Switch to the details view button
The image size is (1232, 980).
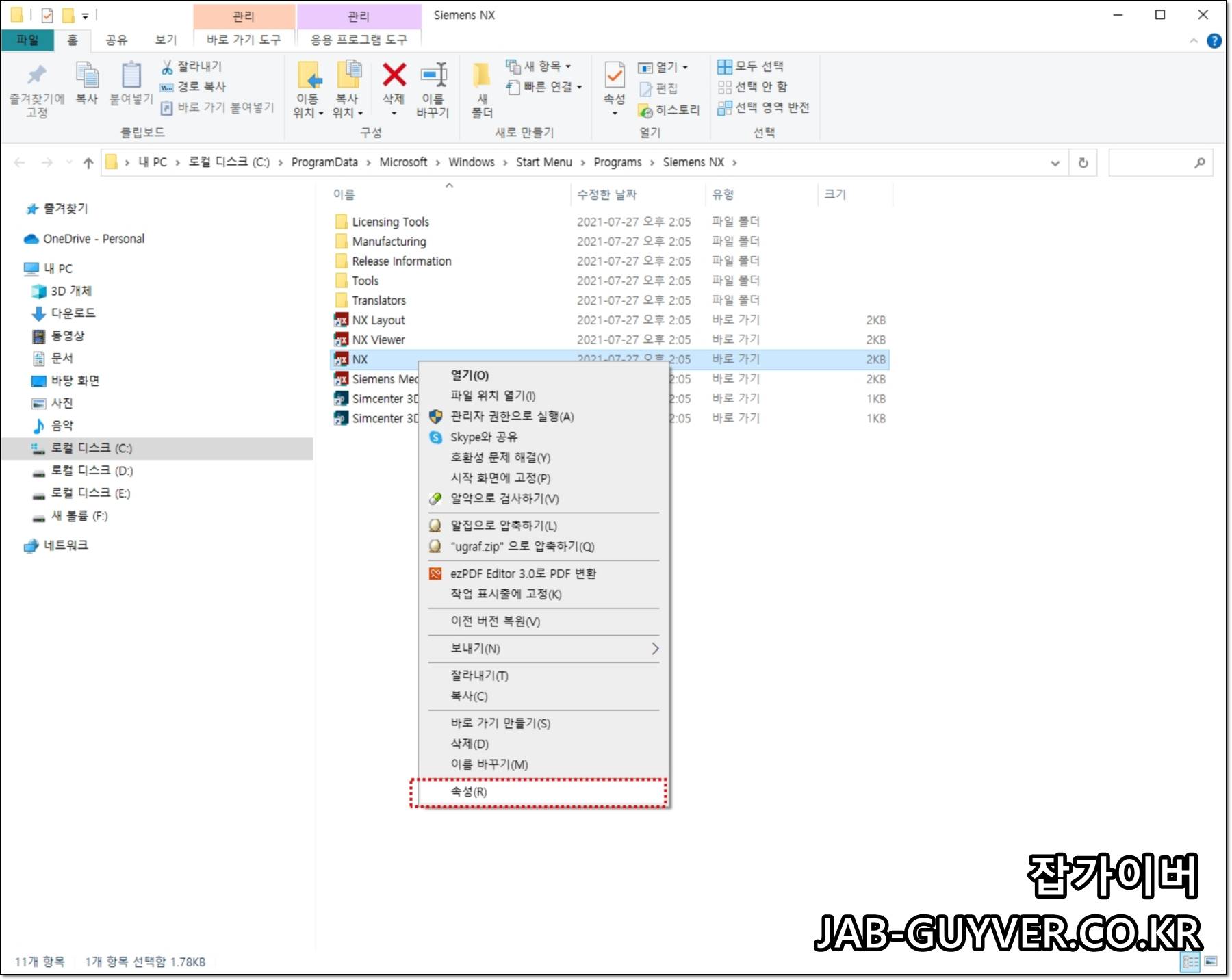tap(1191, 962)
